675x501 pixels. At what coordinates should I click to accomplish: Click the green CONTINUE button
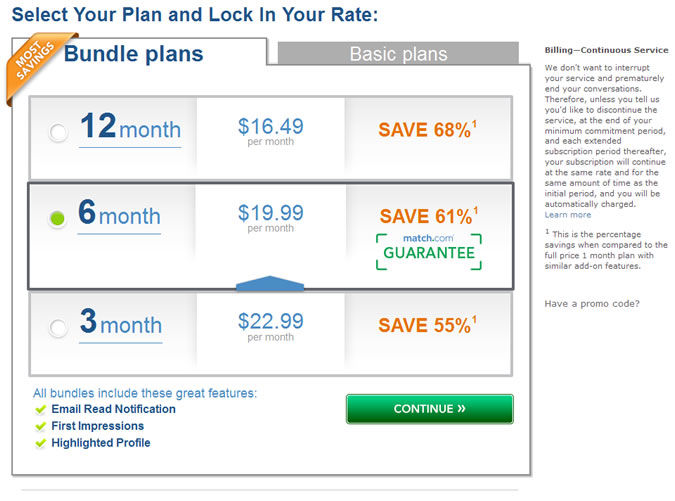tap(430, 409)
